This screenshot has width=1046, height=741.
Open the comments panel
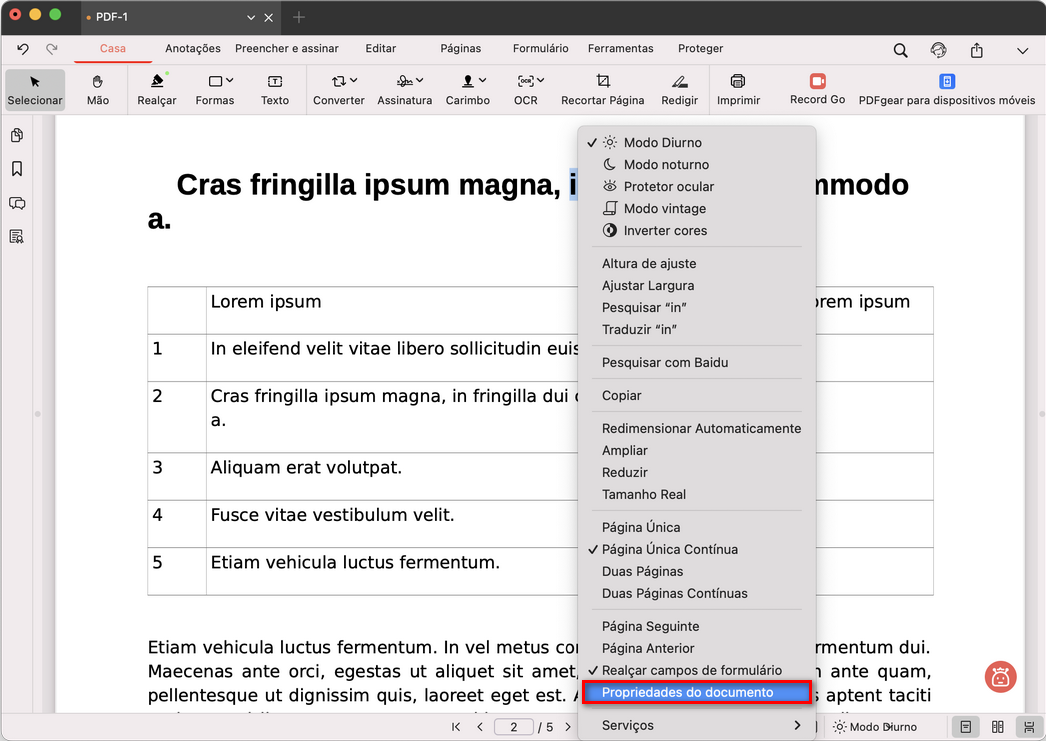(x=16, y=203)
